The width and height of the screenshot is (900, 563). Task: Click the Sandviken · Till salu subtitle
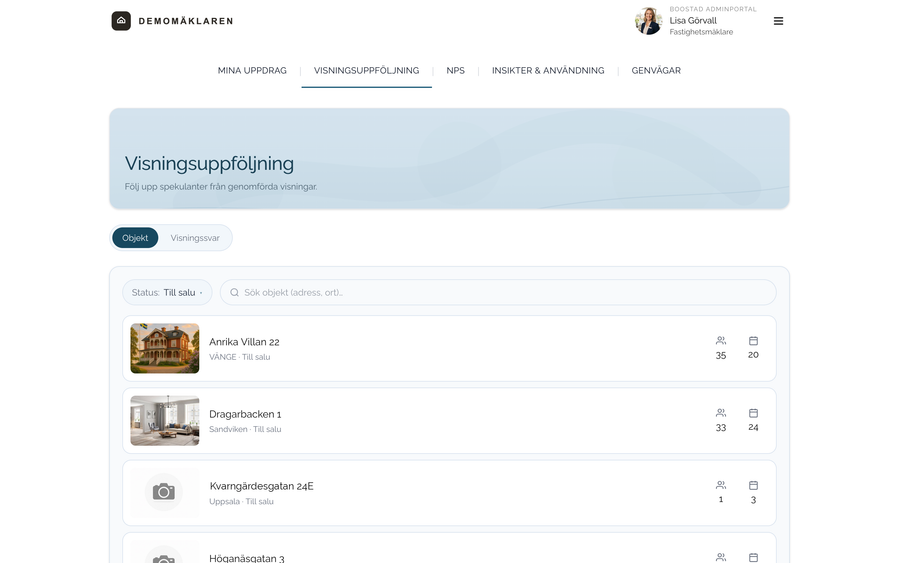pyautogui.click(x=245, y=429)
